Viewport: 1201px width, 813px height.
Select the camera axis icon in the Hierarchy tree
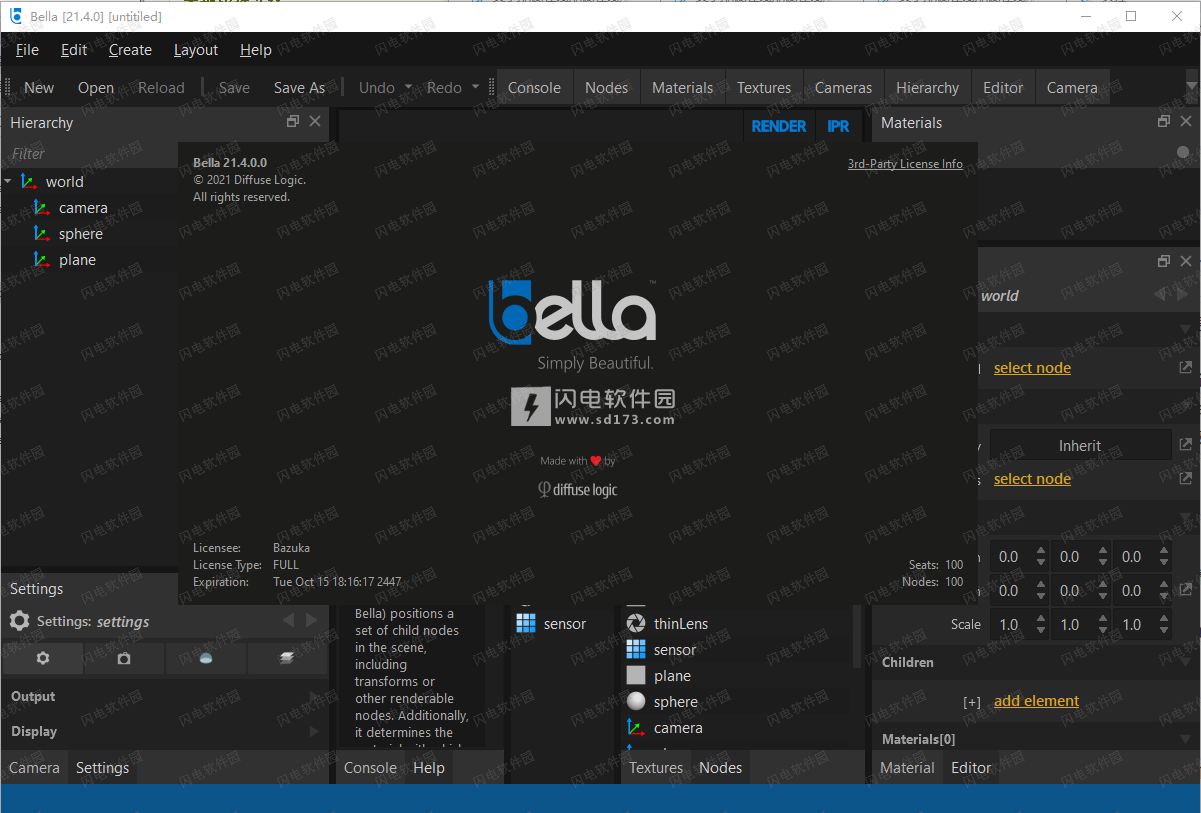point(41,208)
